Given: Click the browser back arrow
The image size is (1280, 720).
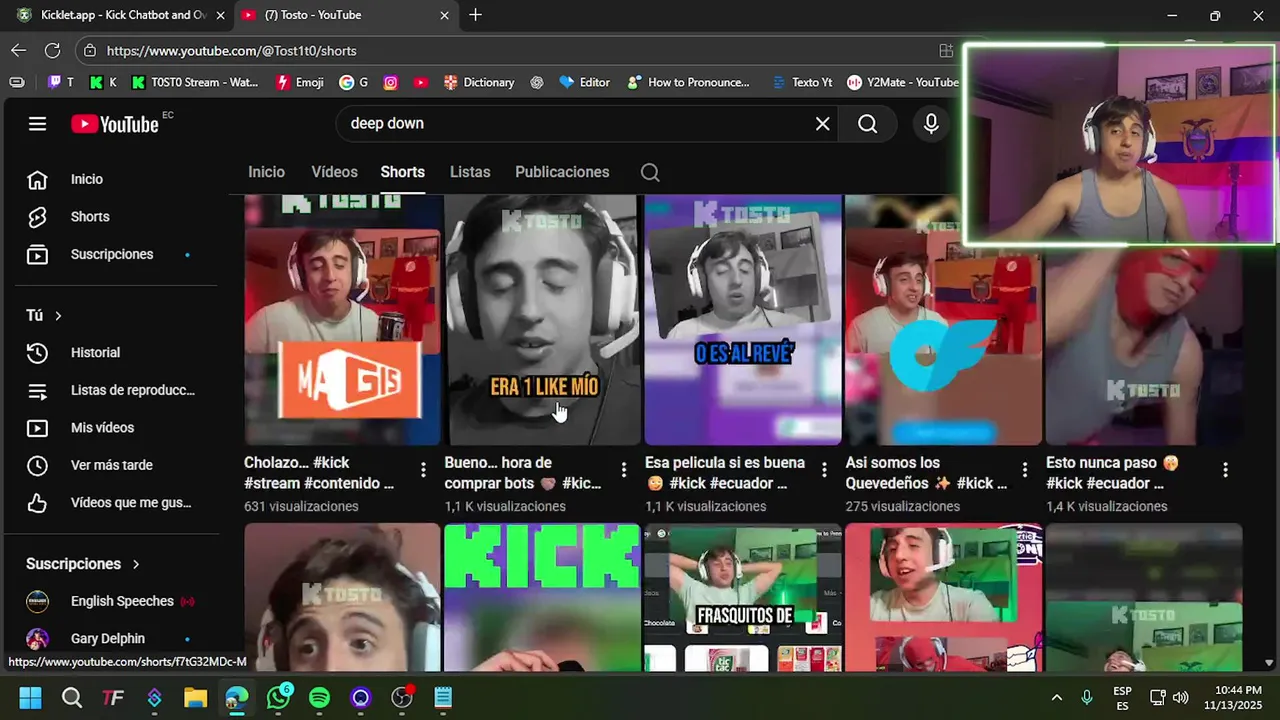Looking at the screenshot, I should point(19,50).
